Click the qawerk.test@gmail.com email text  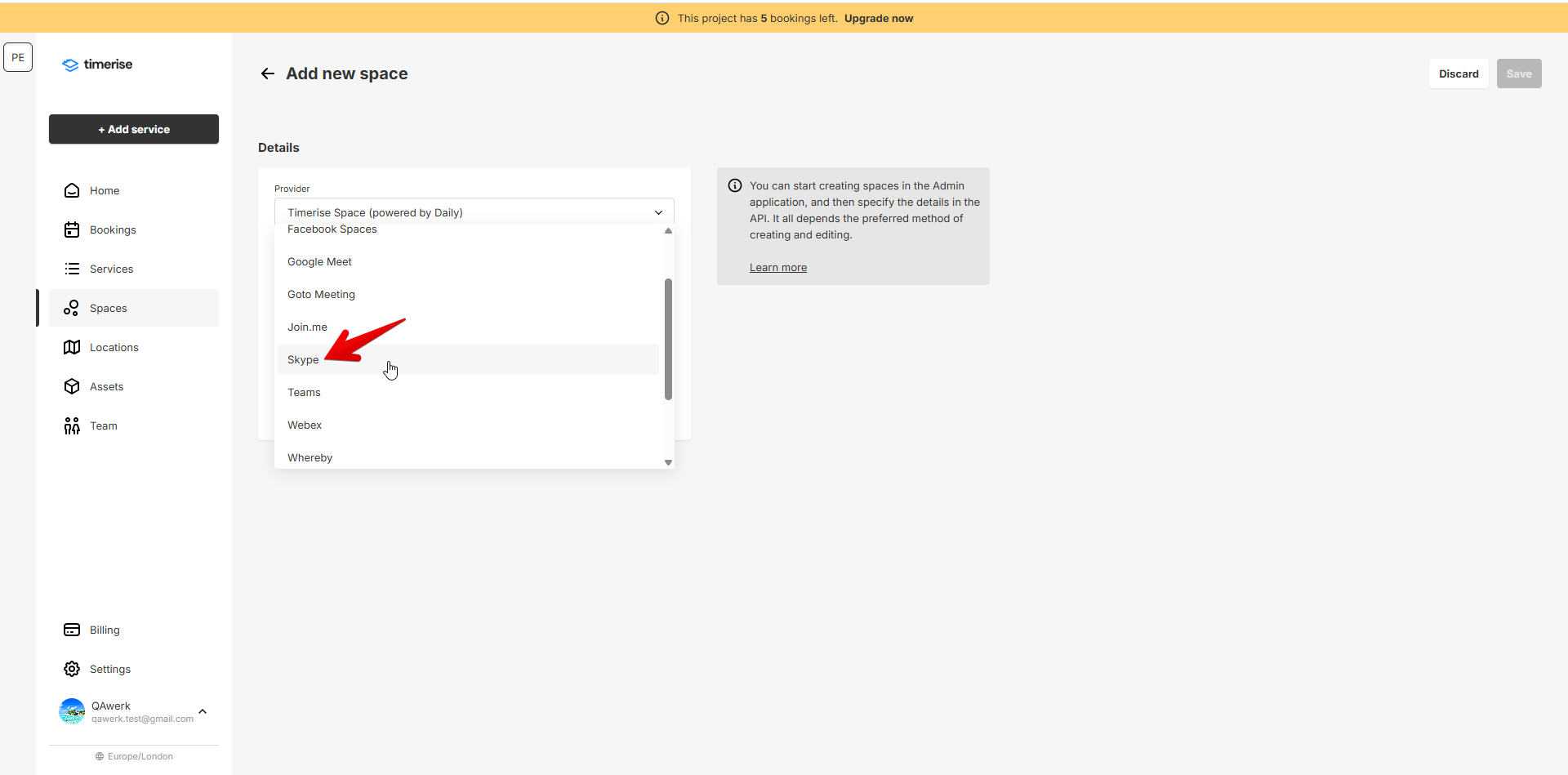point(142,719)
